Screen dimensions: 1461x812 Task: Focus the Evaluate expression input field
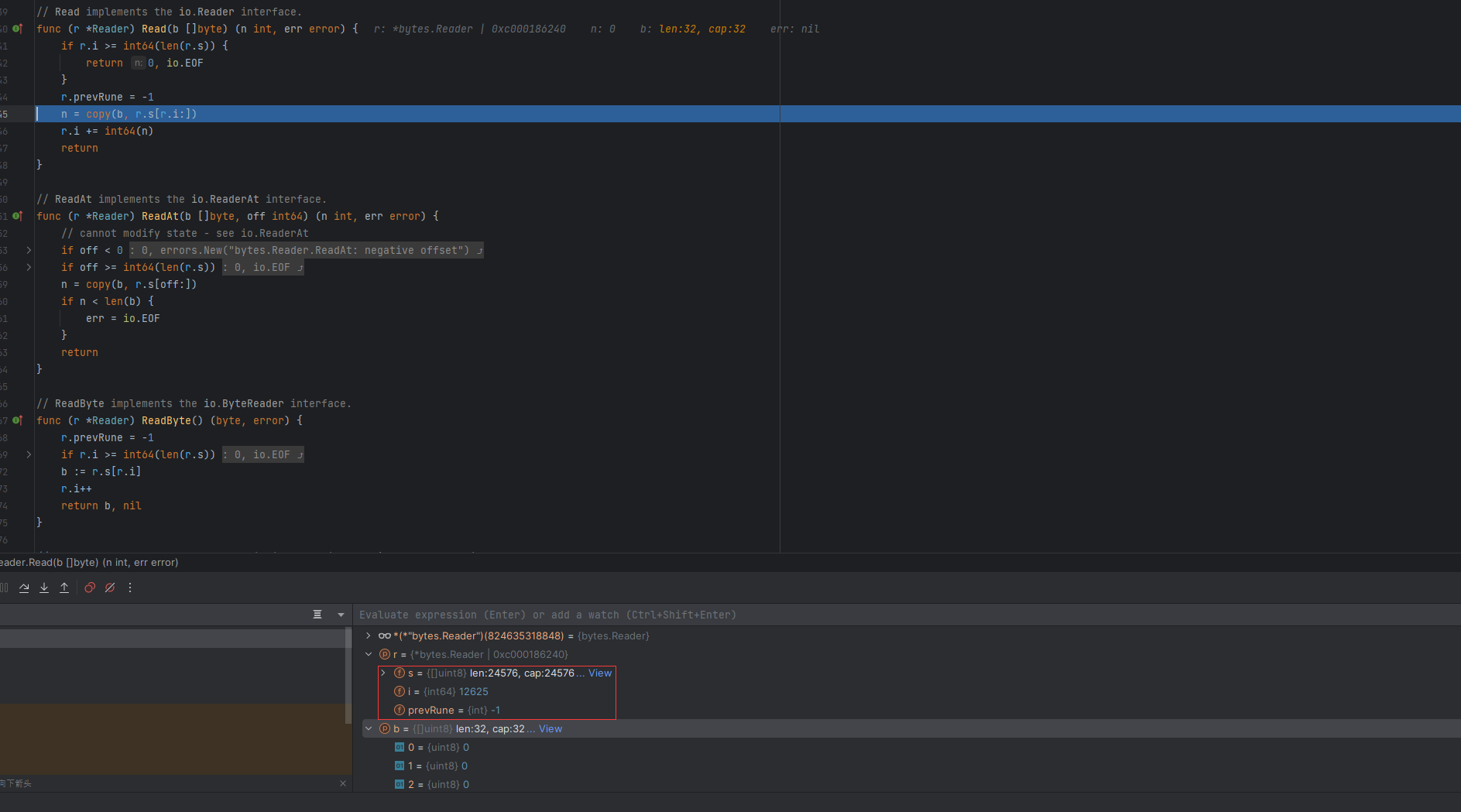[906, 615]
